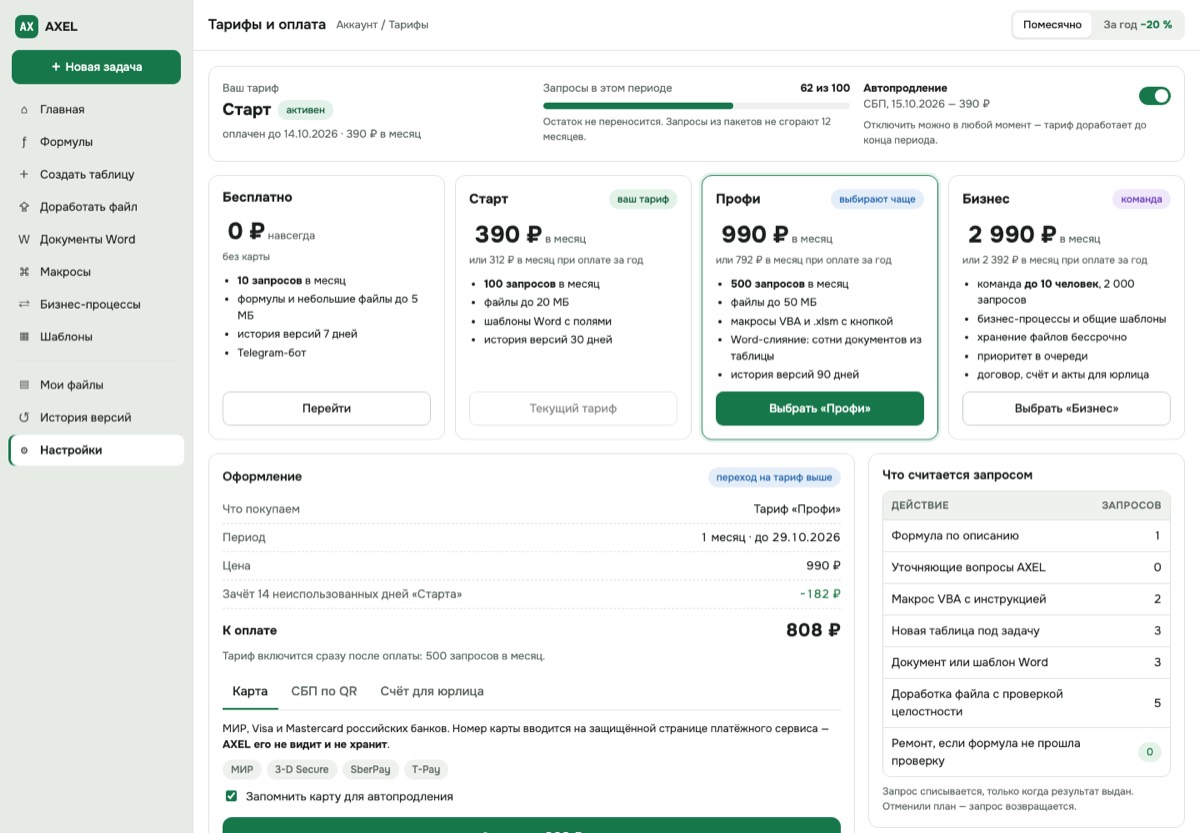Uncheck Запомнить карту для автопродления
This screenshot has height=833, width=1200.
pyautogui.click(x=231, y=796)
